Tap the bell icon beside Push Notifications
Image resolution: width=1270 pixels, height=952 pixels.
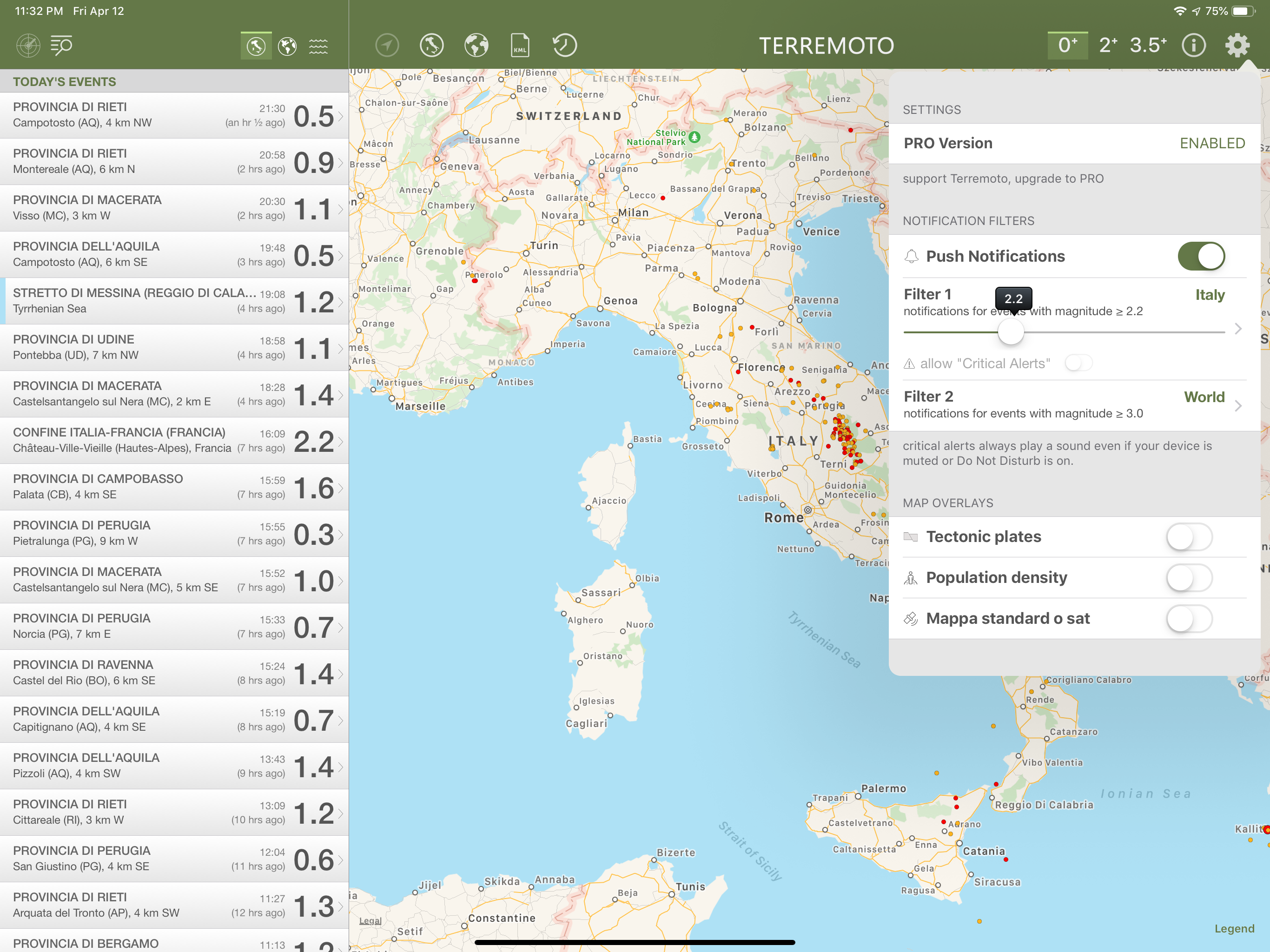(911, 256)
